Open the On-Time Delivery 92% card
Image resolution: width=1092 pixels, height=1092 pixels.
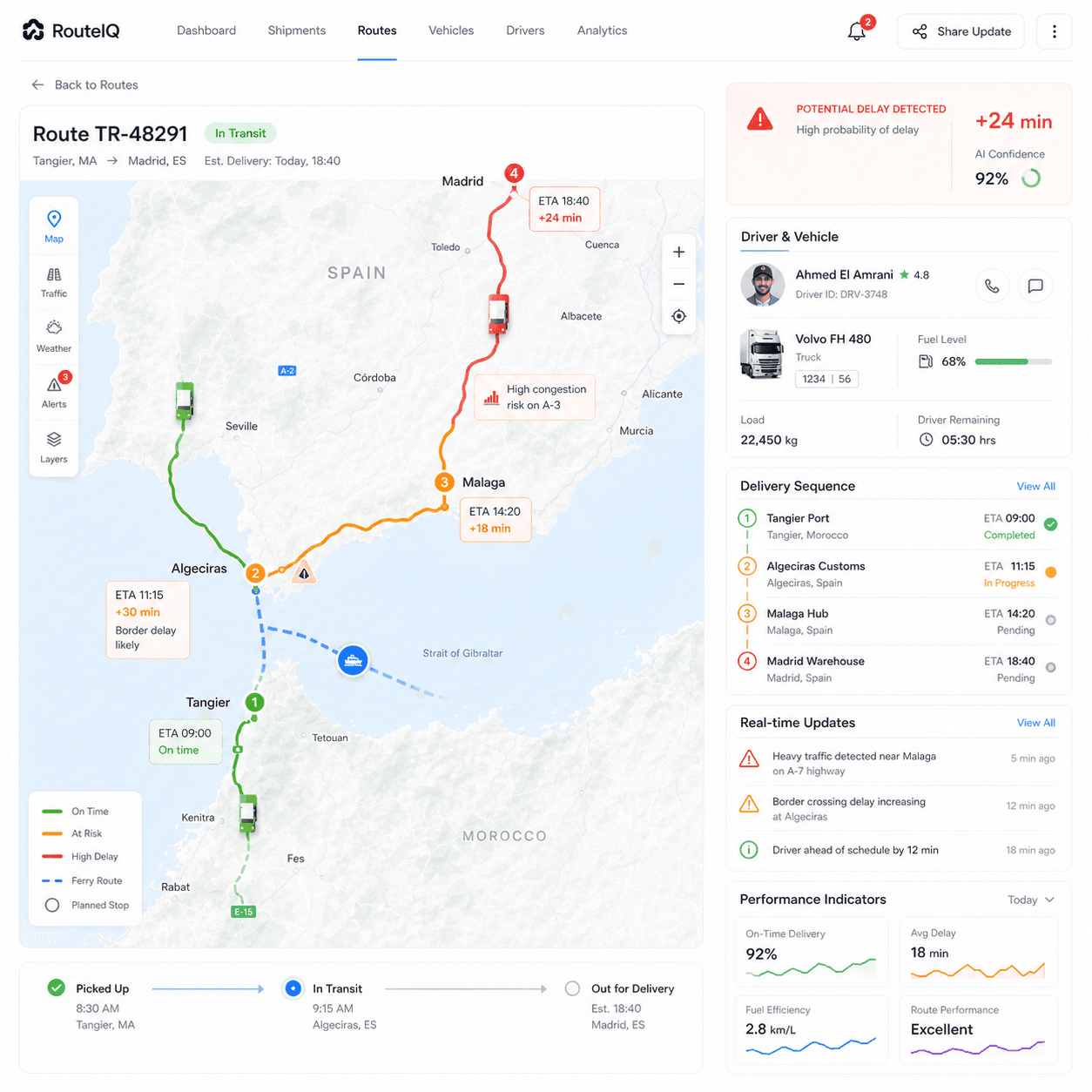coord(812,951)
